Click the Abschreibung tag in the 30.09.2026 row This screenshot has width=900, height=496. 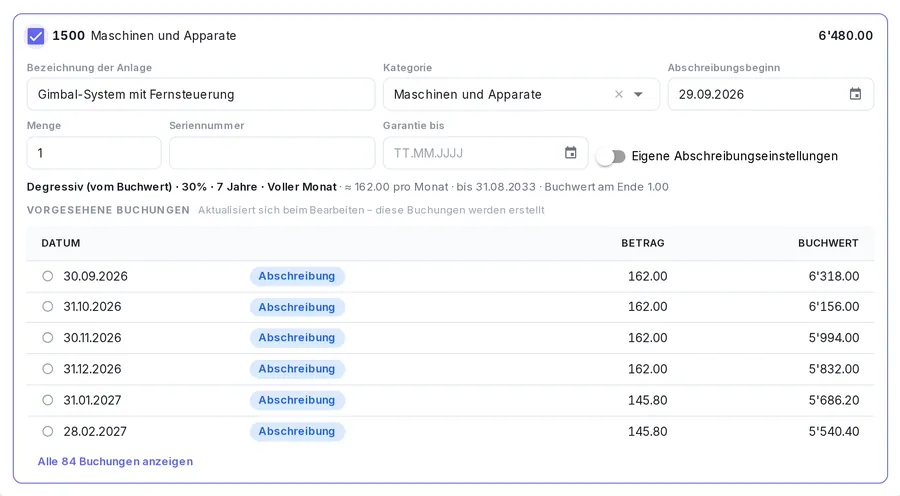coord(297,276)
